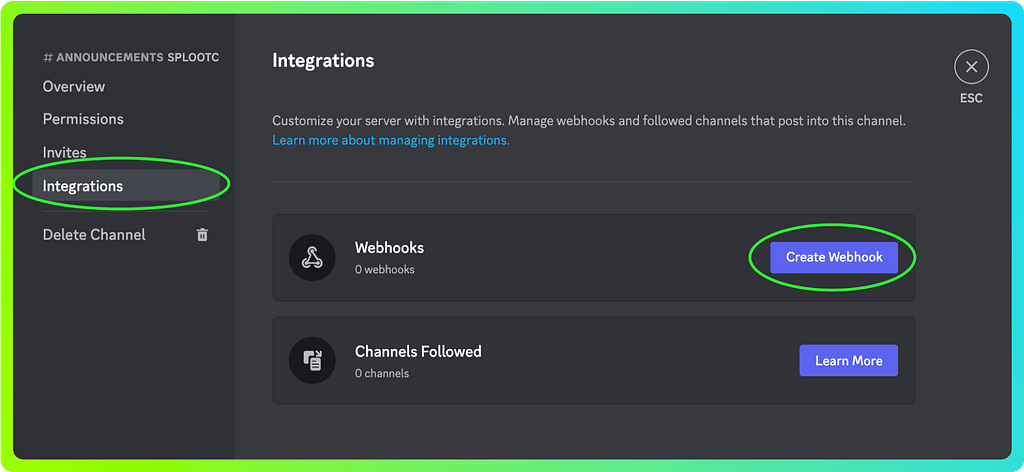This screenshot has width=1024, height=472.
Task: Click the Learn More button
Action: [848, 361]
